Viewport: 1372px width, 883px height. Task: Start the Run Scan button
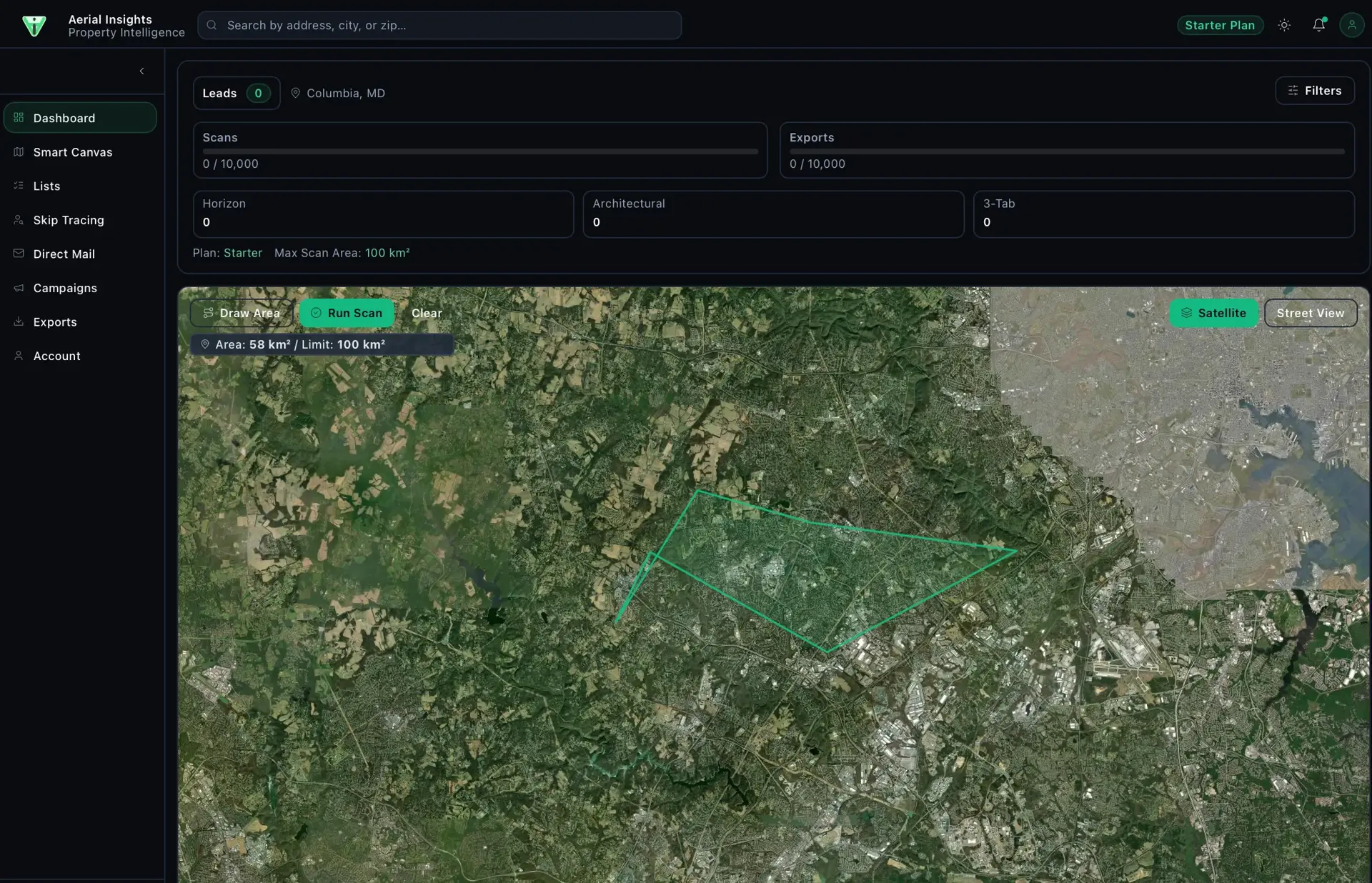347,313
